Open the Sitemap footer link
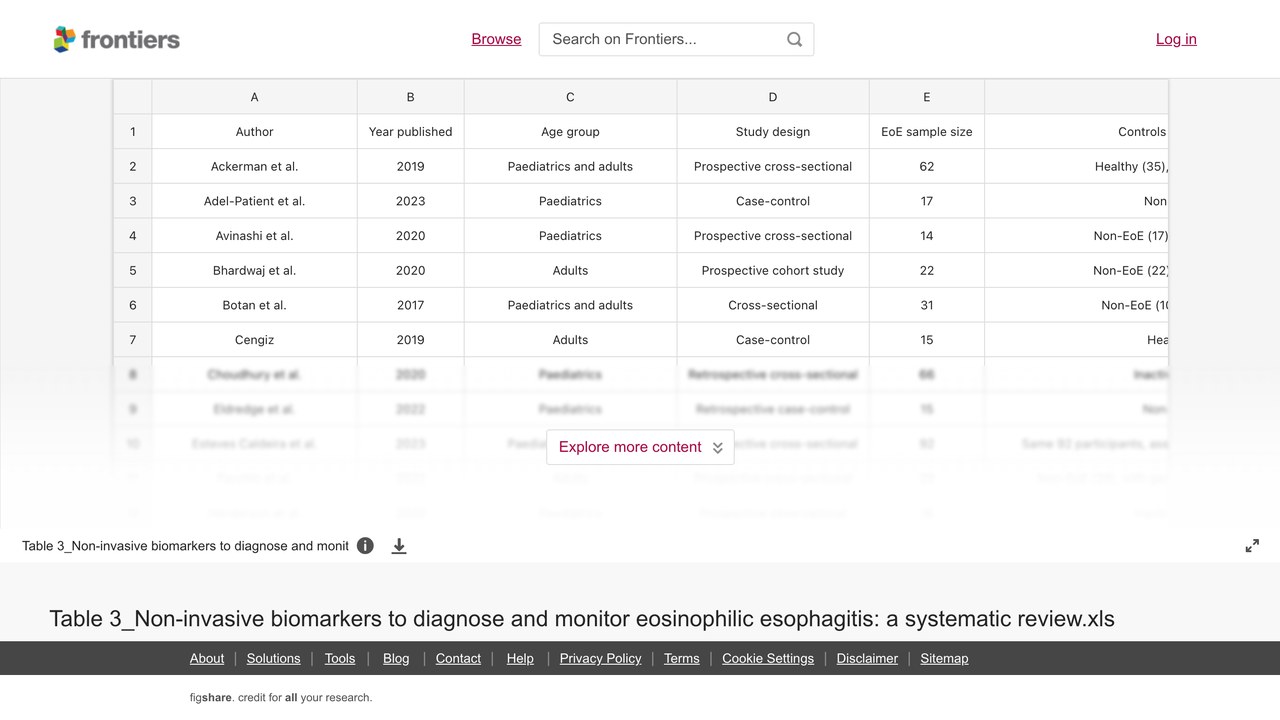 [944, 658]
